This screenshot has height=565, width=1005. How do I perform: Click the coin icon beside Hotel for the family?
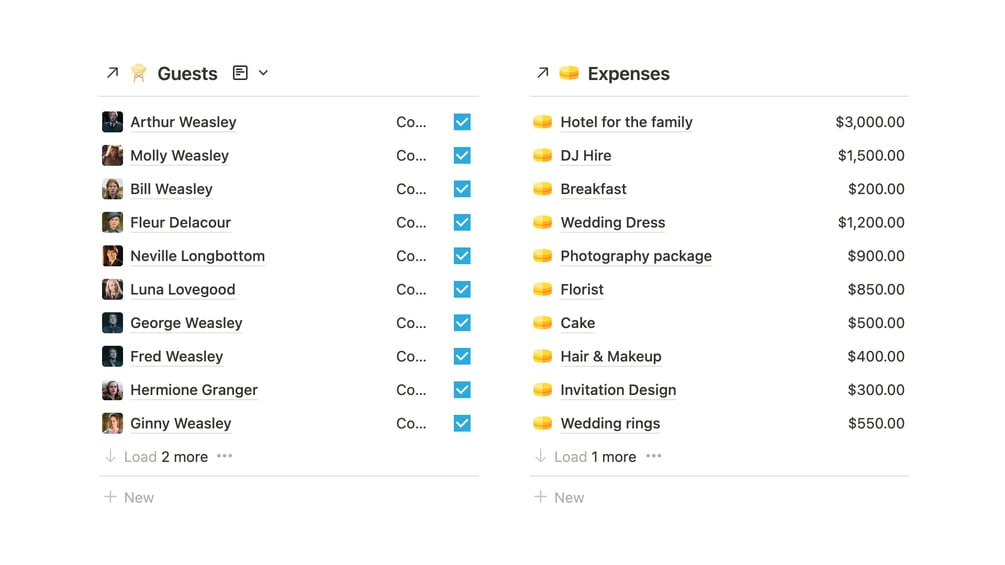tap(542, 122)
